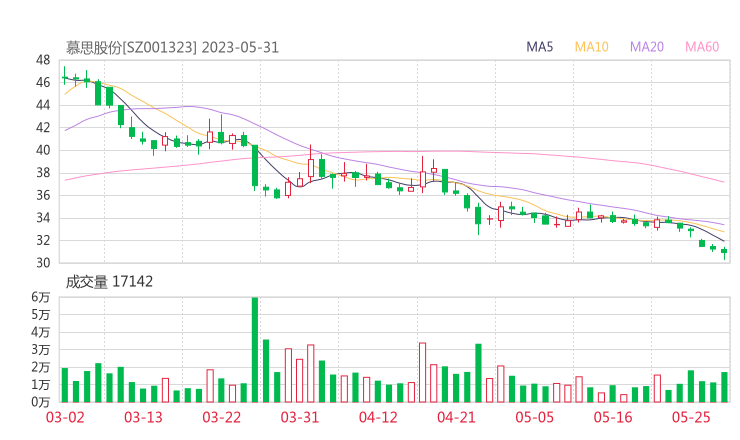Image resolution: width=740 pixels, height=440 pixels.
Task: Click the 05-25 date axis label
Action: click(691, 417)
